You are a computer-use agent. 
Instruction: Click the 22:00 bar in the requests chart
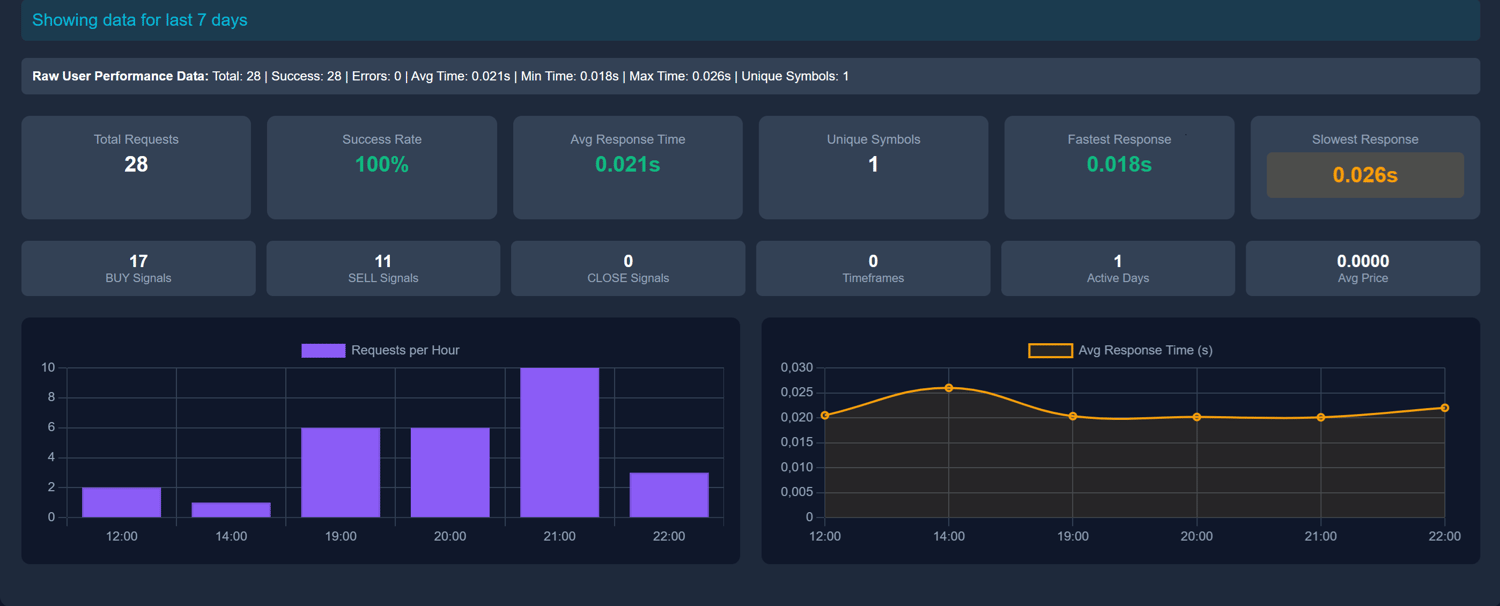(x=669, y=495)
